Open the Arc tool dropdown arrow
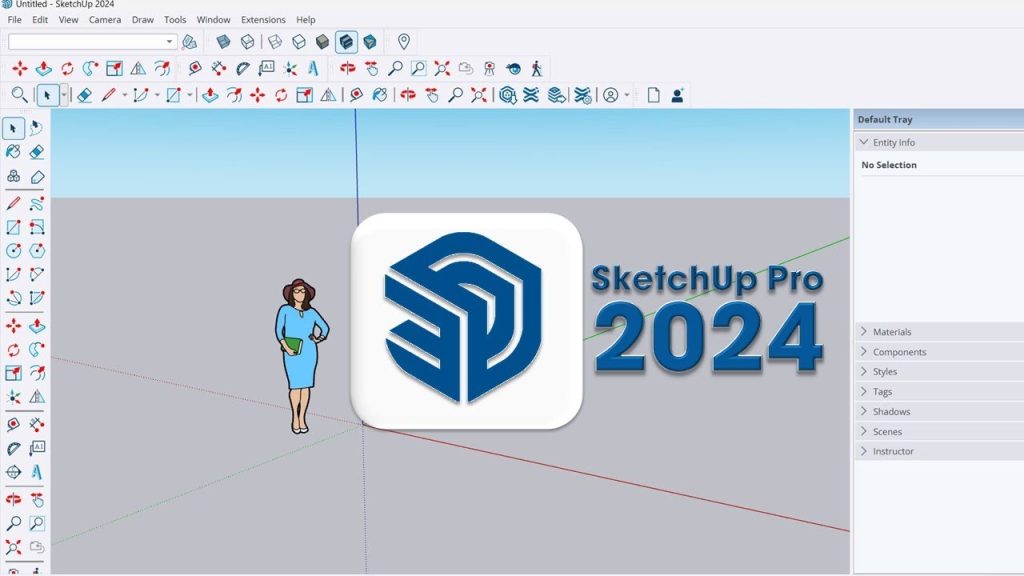Image resolution: width=1024 pixels, height=576 pixels. tap(157, 95)
